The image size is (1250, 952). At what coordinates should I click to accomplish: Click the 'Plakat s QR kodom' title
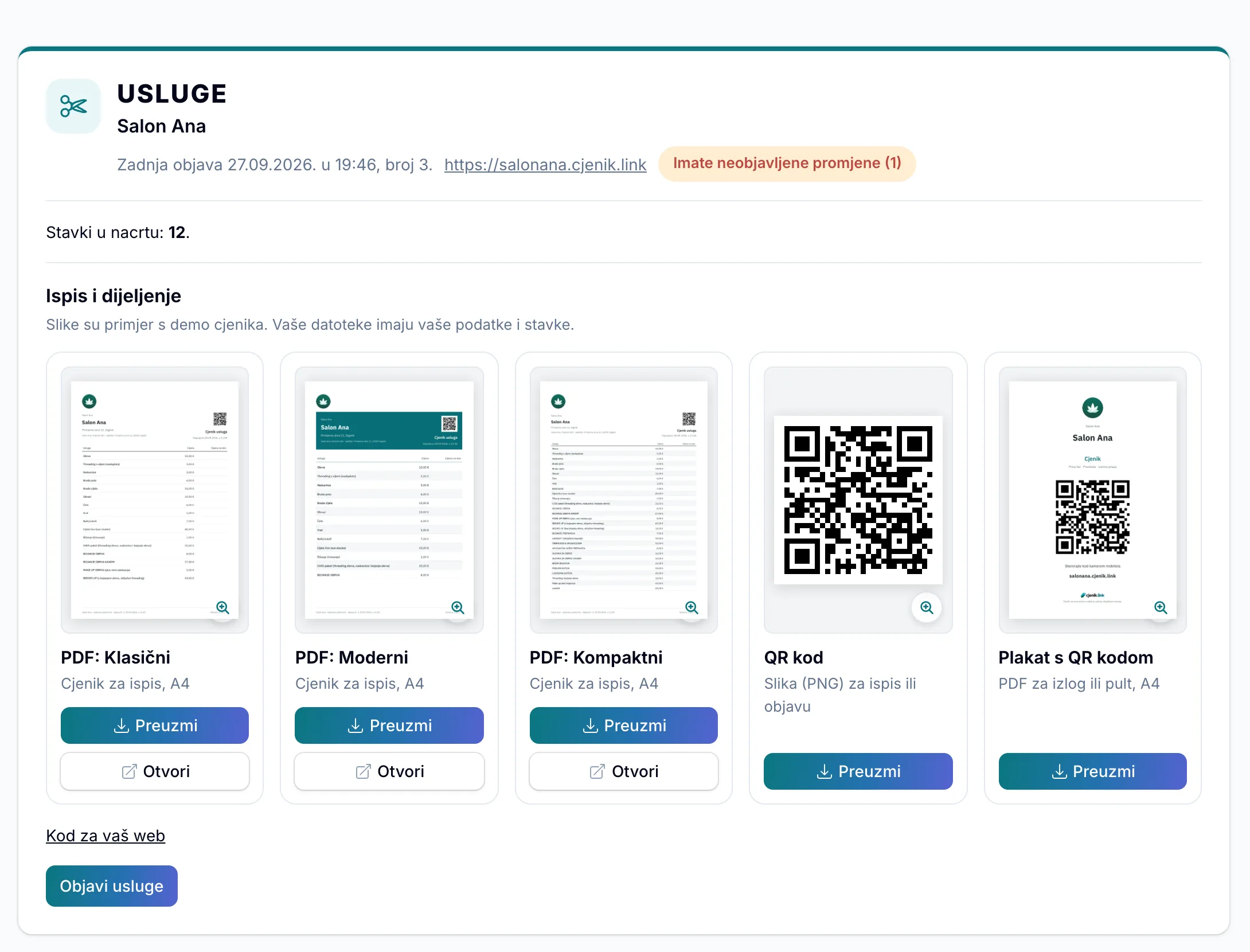click(x=1076, y=657)
